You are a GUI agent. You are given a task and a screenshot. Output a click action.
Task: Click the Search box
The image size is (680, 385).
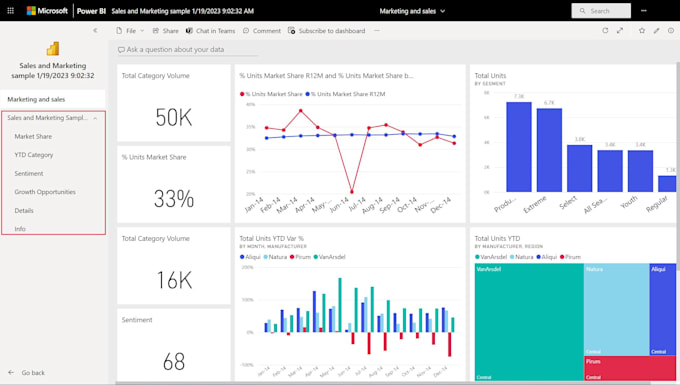(x=601, y=11)
